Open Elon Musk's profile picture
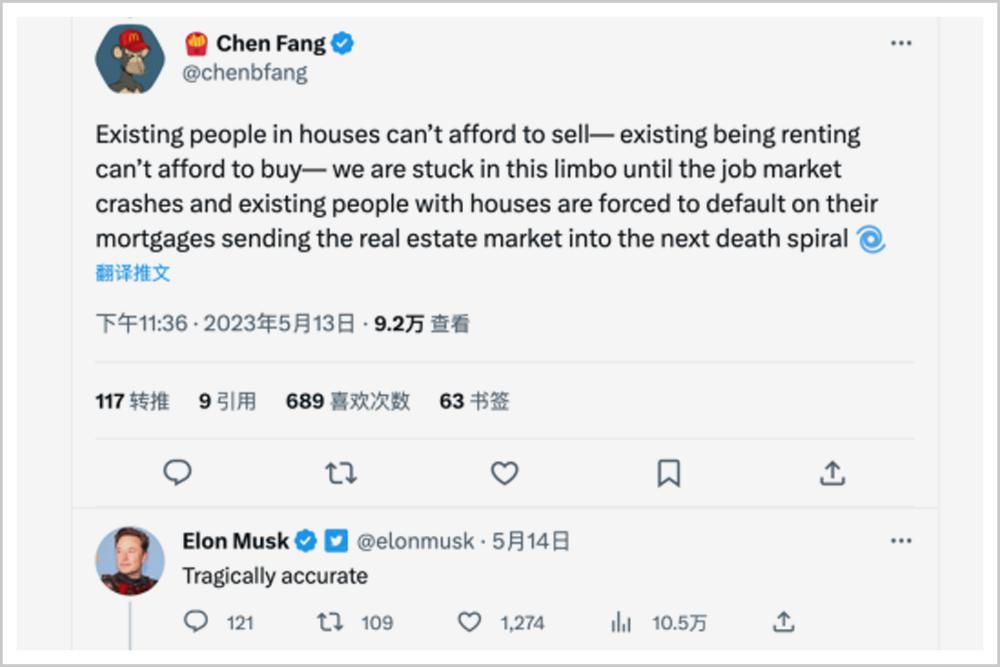The width and height of the screenshot is (1000, 667). pyautogui.click(x=129, y=561)
